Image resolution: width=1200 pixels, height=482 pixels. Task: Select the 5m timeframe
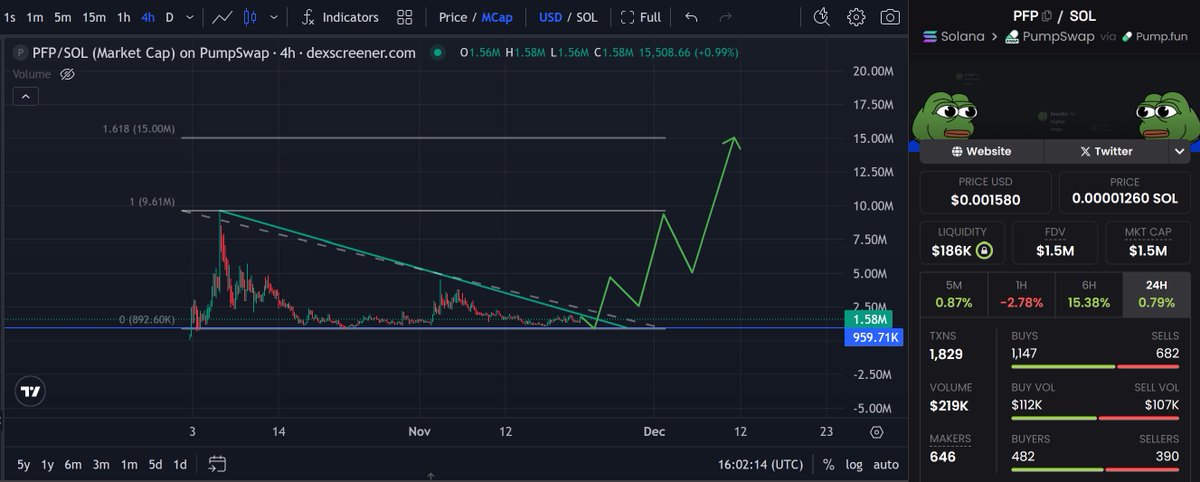pyautogui.click(x=63, y=17)
